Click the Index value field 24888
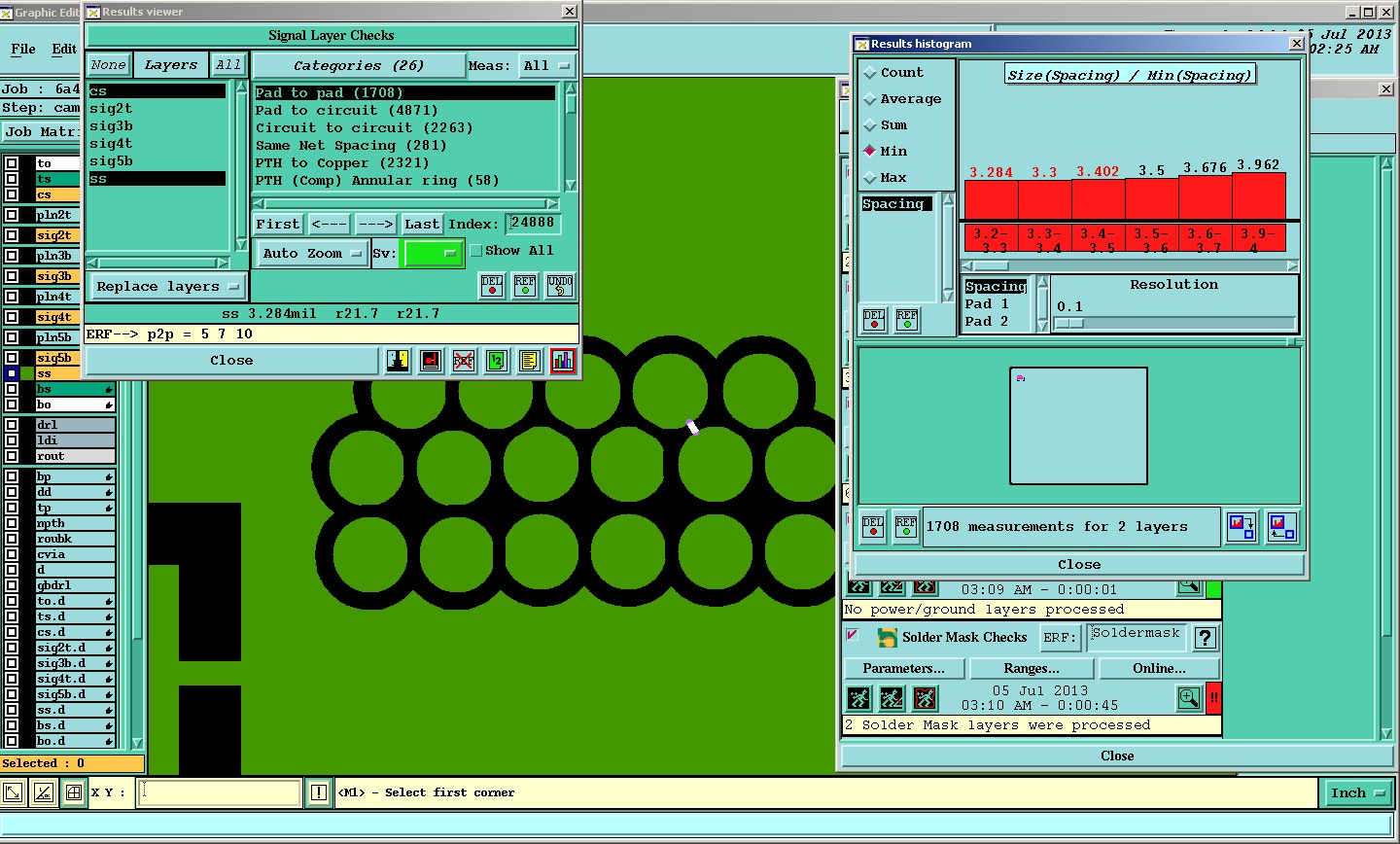1400x844 pixels. 533,223
